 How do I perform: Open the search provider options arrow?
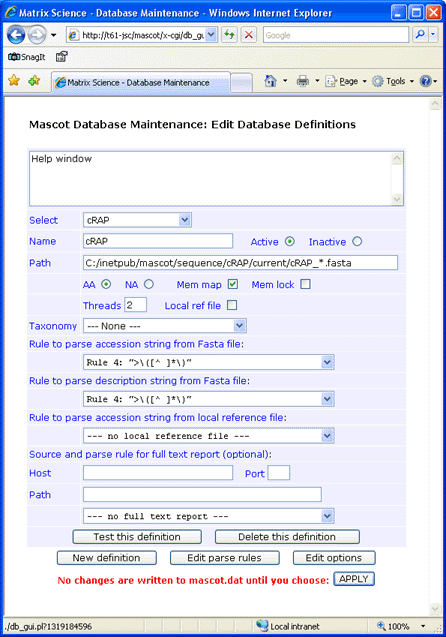point(433,35)
